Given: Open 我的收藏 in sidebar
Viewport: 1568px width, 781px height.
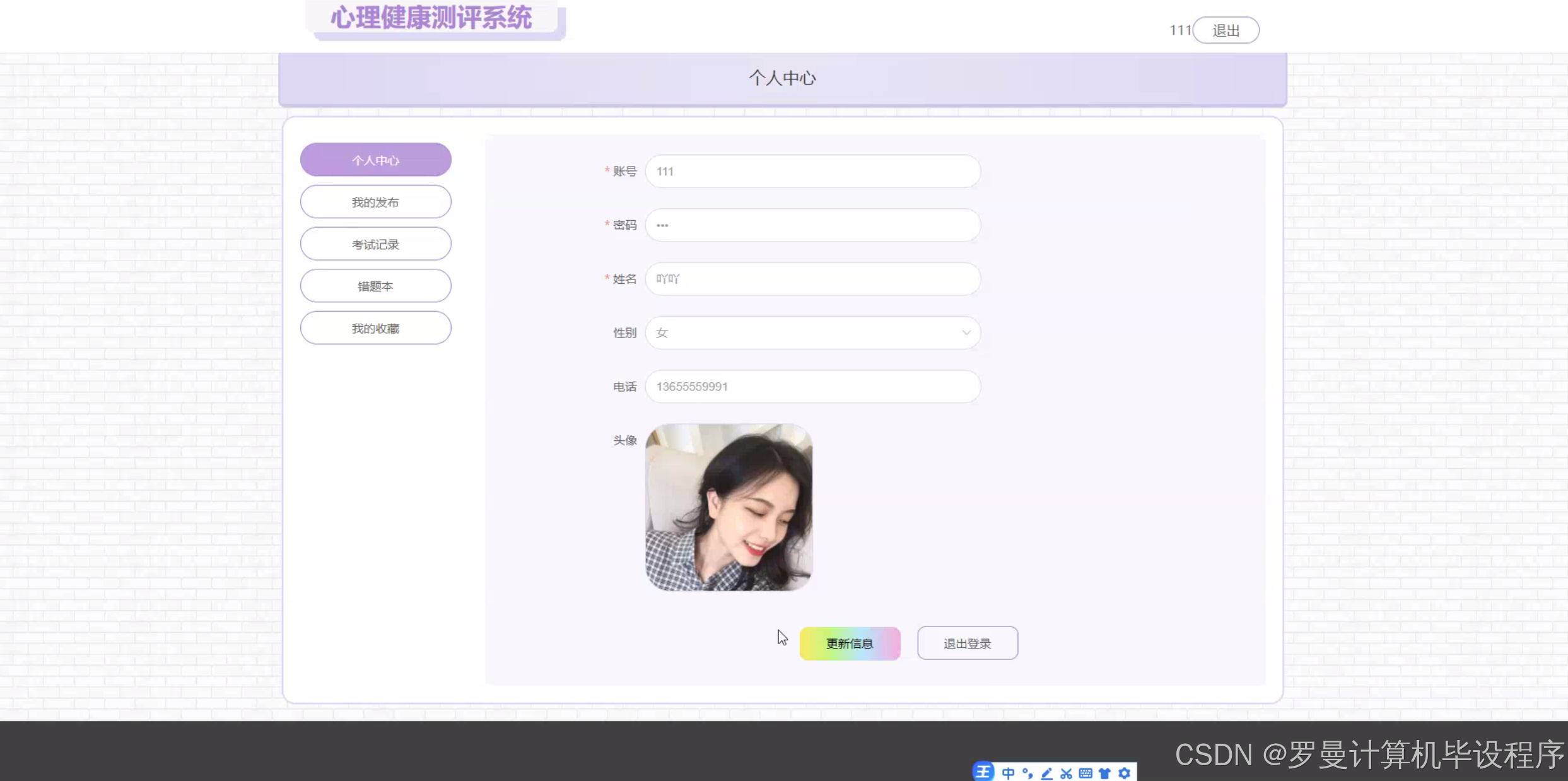Looking at the screenshot, I should pyautogui.click(x=375, y=328).
